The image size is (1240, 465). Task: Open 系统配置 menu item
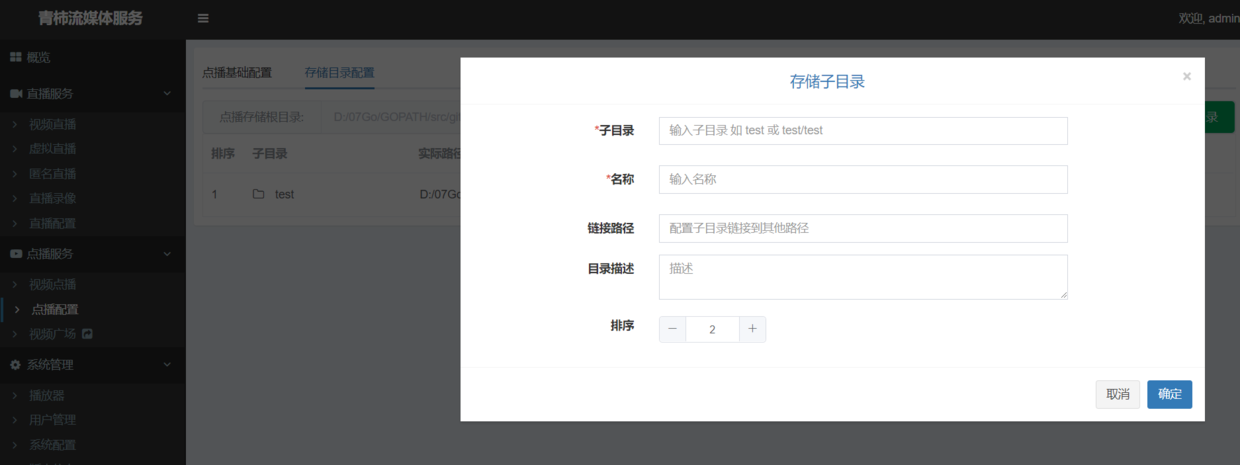[x=53, y=445]
